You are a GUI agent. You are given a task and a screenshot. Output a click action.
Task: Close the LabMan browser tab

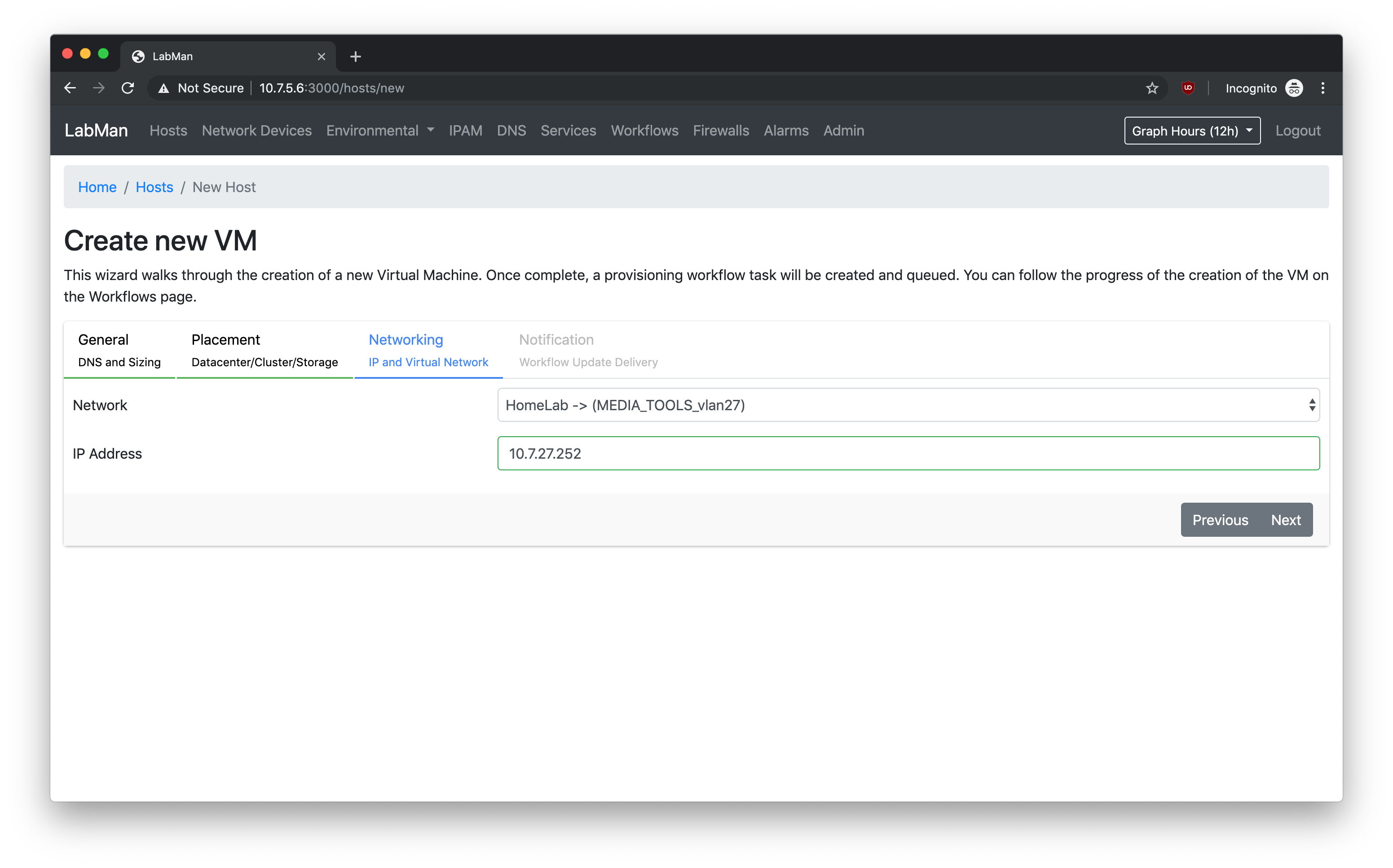coord(322,56)
